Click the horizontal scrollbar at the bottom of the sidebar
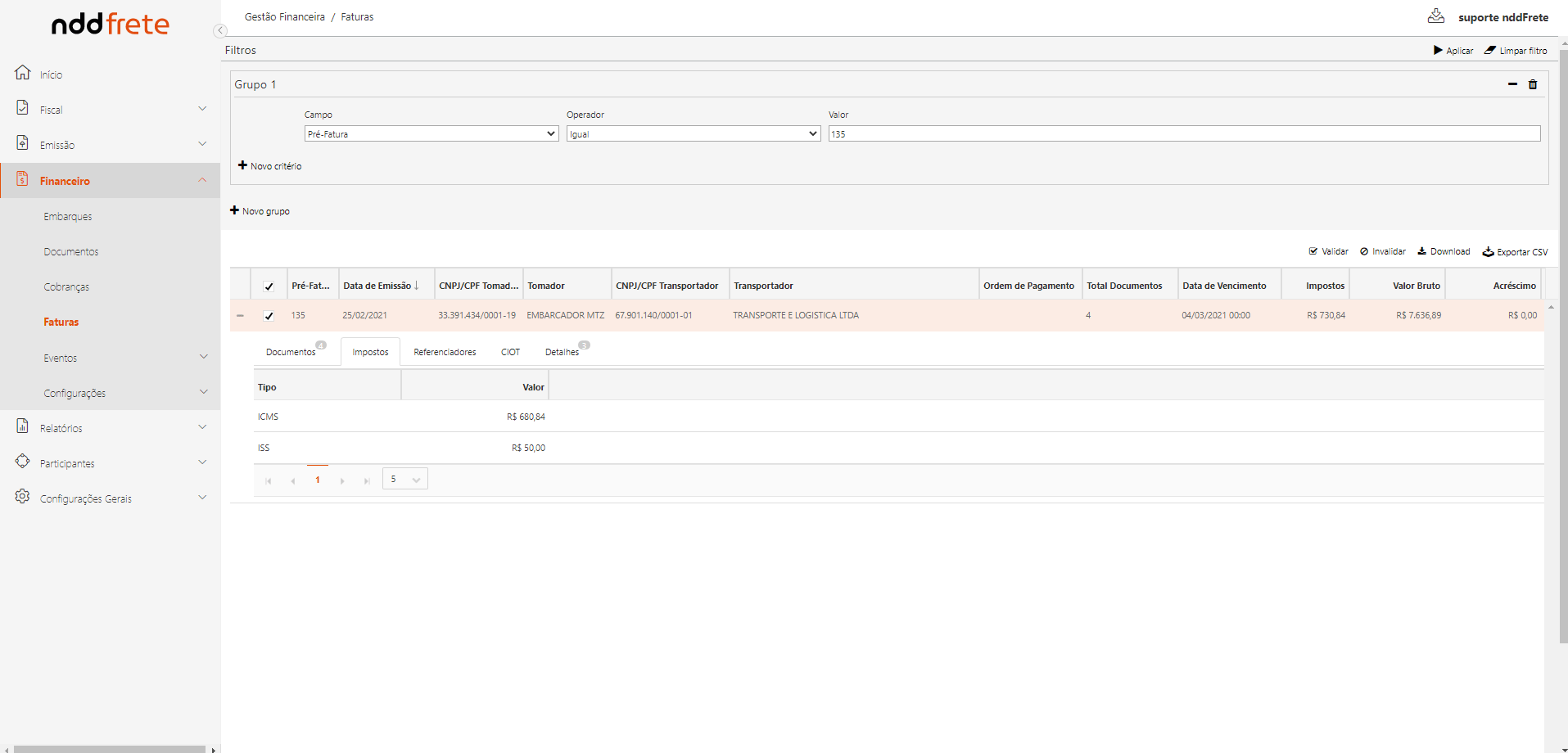This screenshot has width=1568, height=753. click(x=110, y=749)
